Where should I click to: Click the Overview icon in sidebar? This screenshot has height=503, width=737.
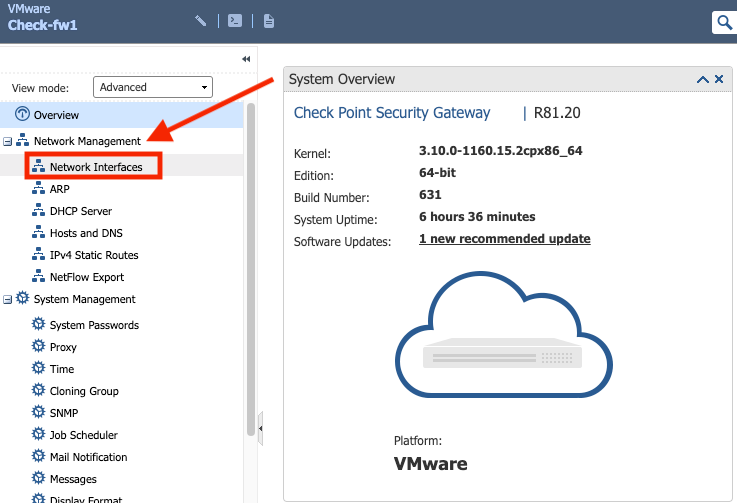click(22, 115)
